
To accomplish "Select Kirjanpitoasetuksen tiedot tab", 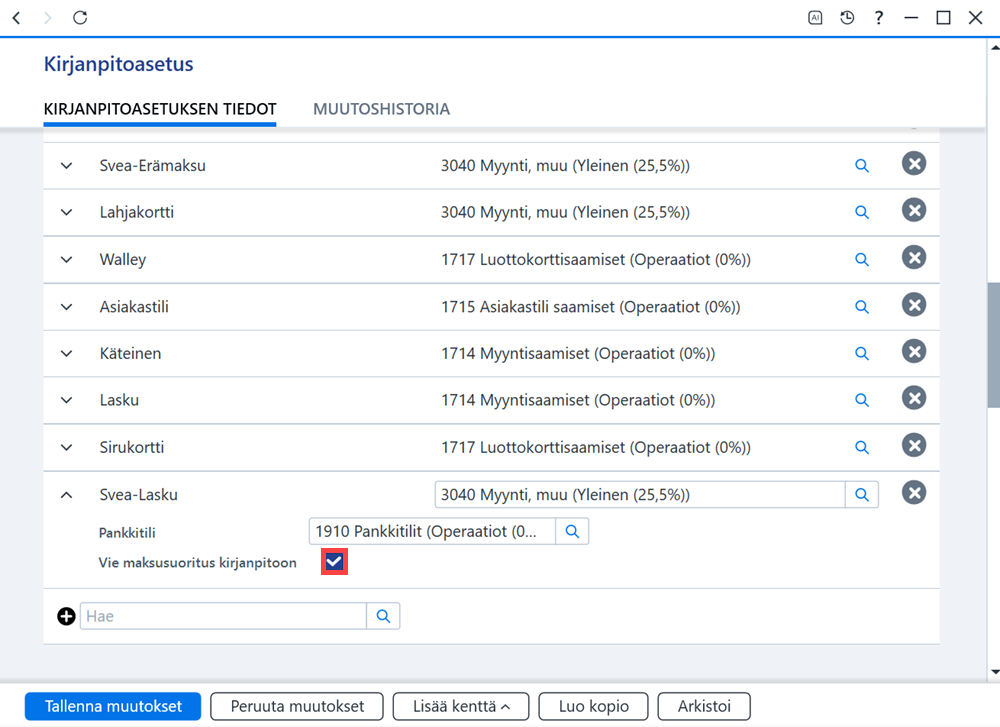I will [160, 109].
